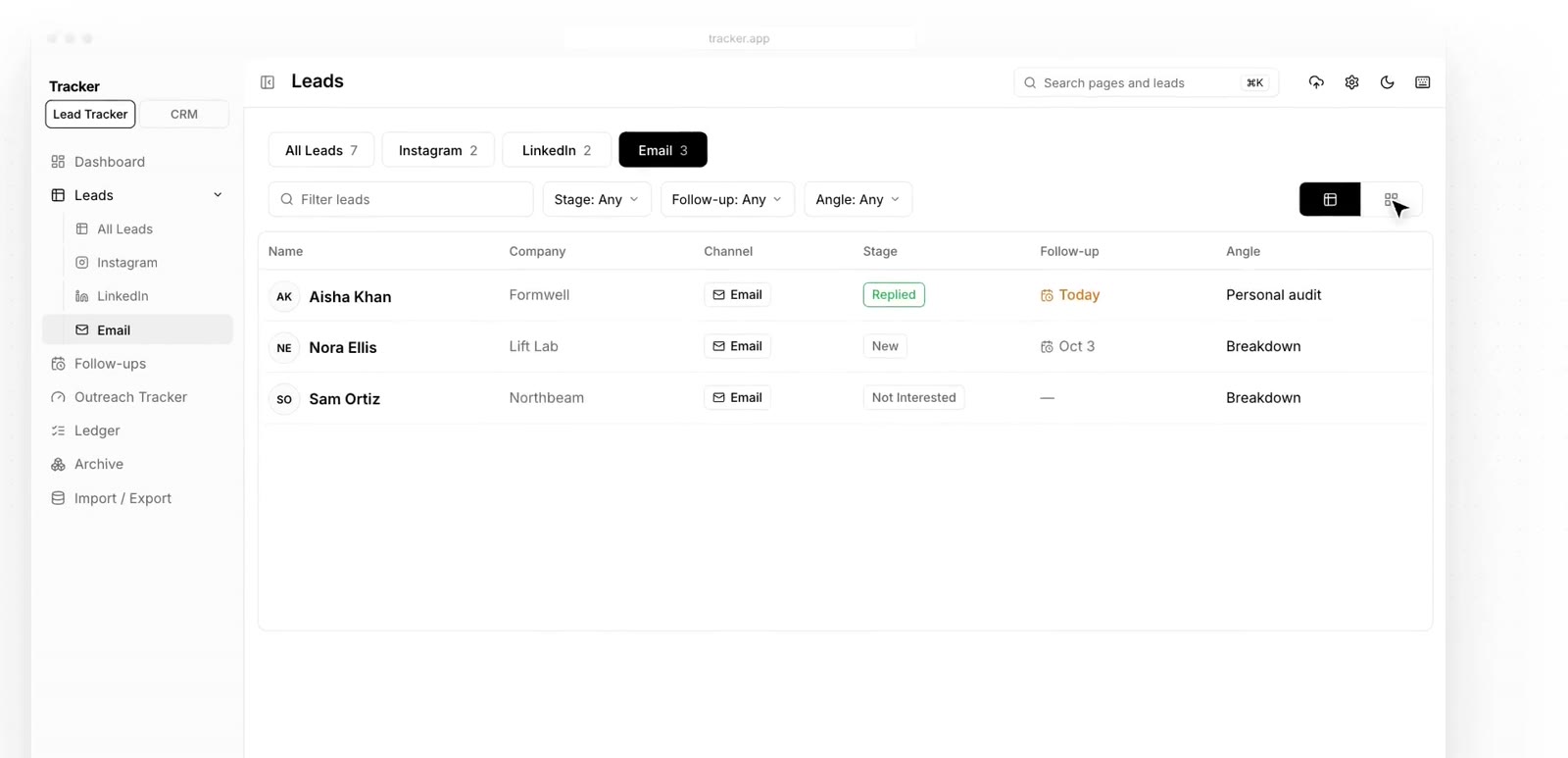1568x758 pixels.
Task: Select the Email 3 tab
Action: (x=663, y=150)
